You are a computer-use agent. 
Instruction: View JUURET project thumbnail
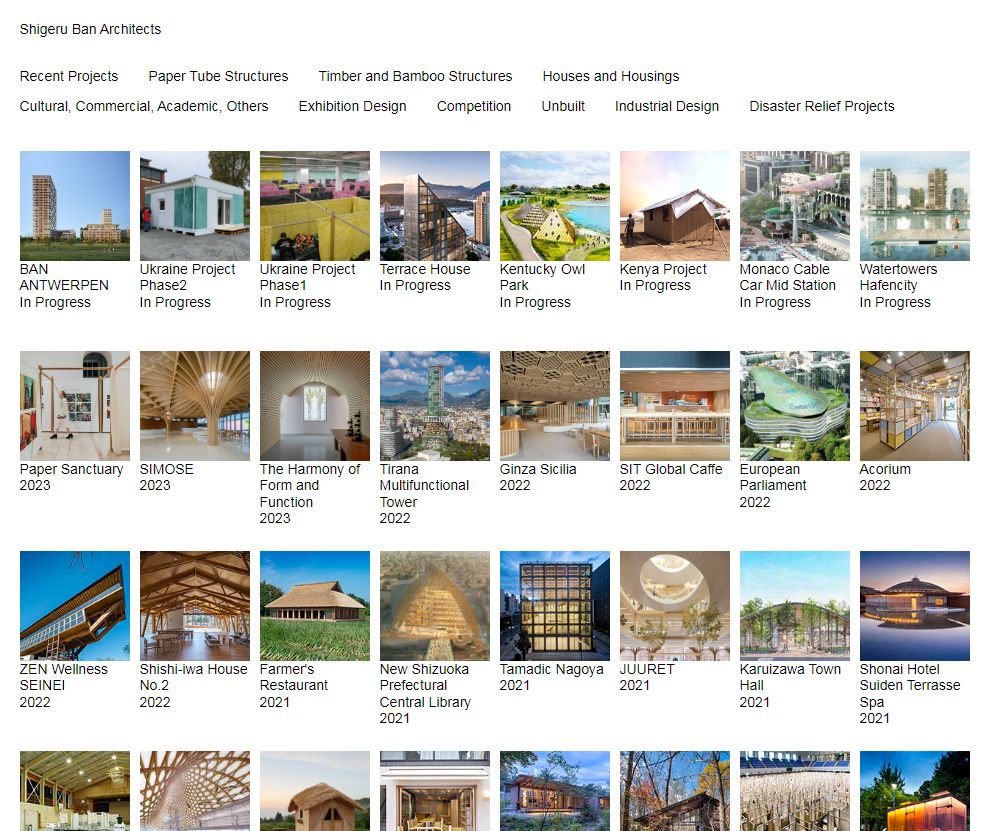point(675,606)
